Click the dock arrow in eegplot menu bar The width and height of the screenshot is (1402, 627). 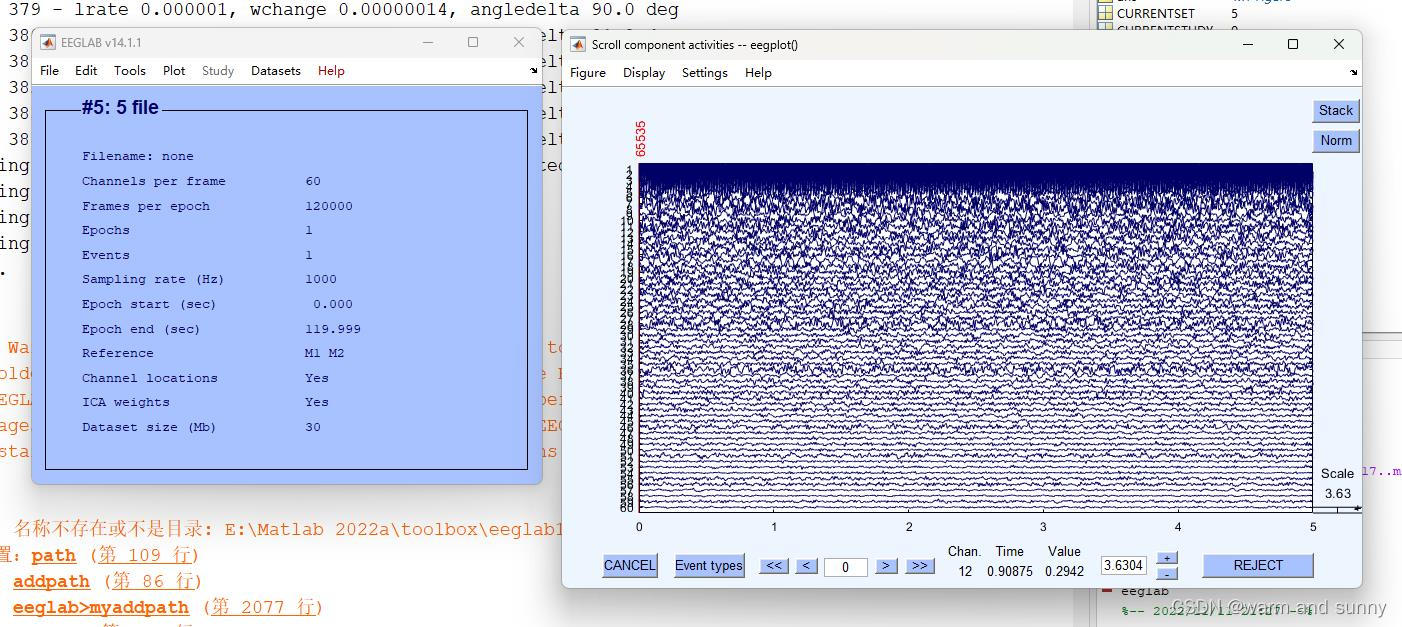[x=1353, y=72]
